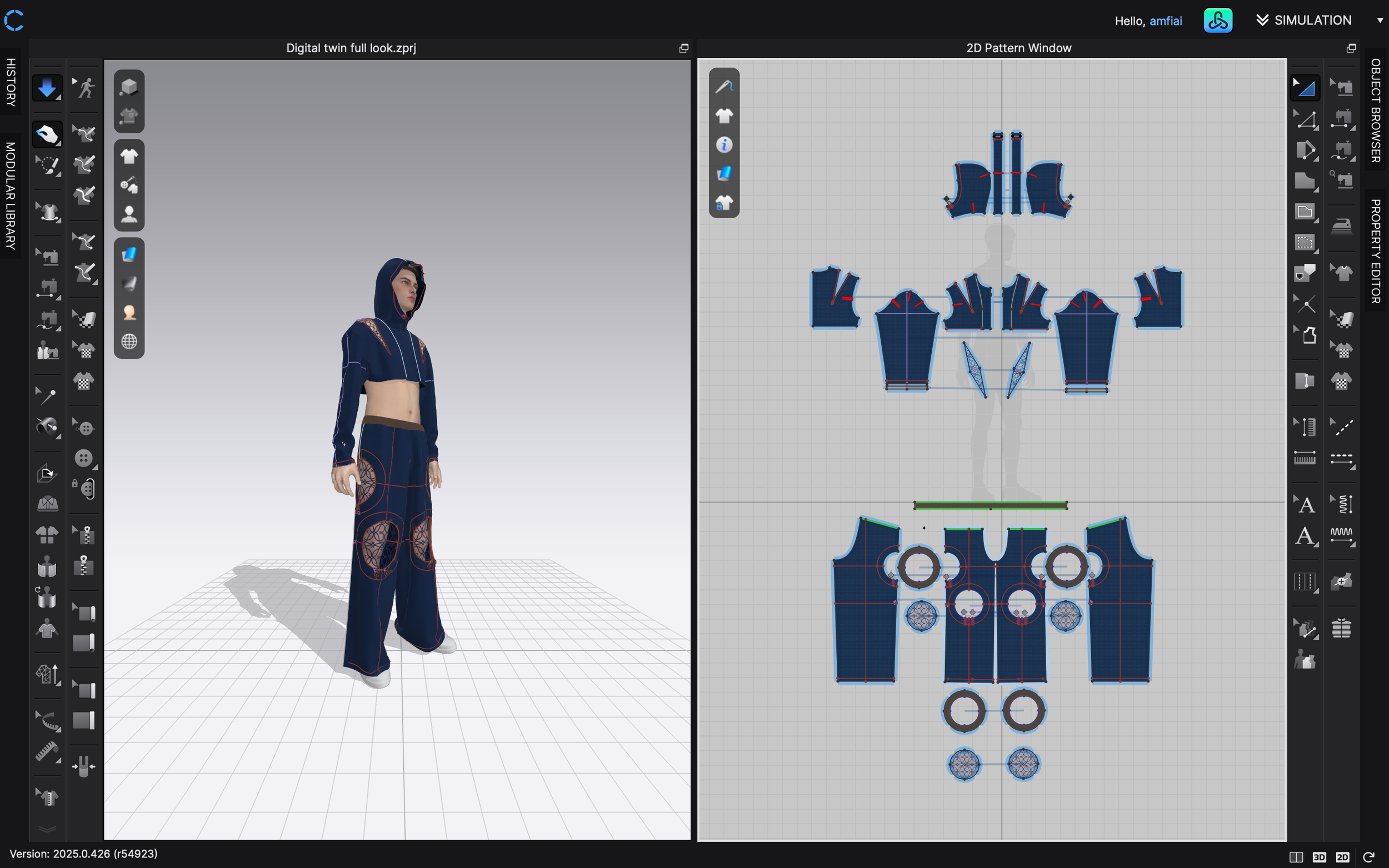
Task: Activate the Edit Pattern tool
Action: pyautogui.click(x=1306, y=119)
